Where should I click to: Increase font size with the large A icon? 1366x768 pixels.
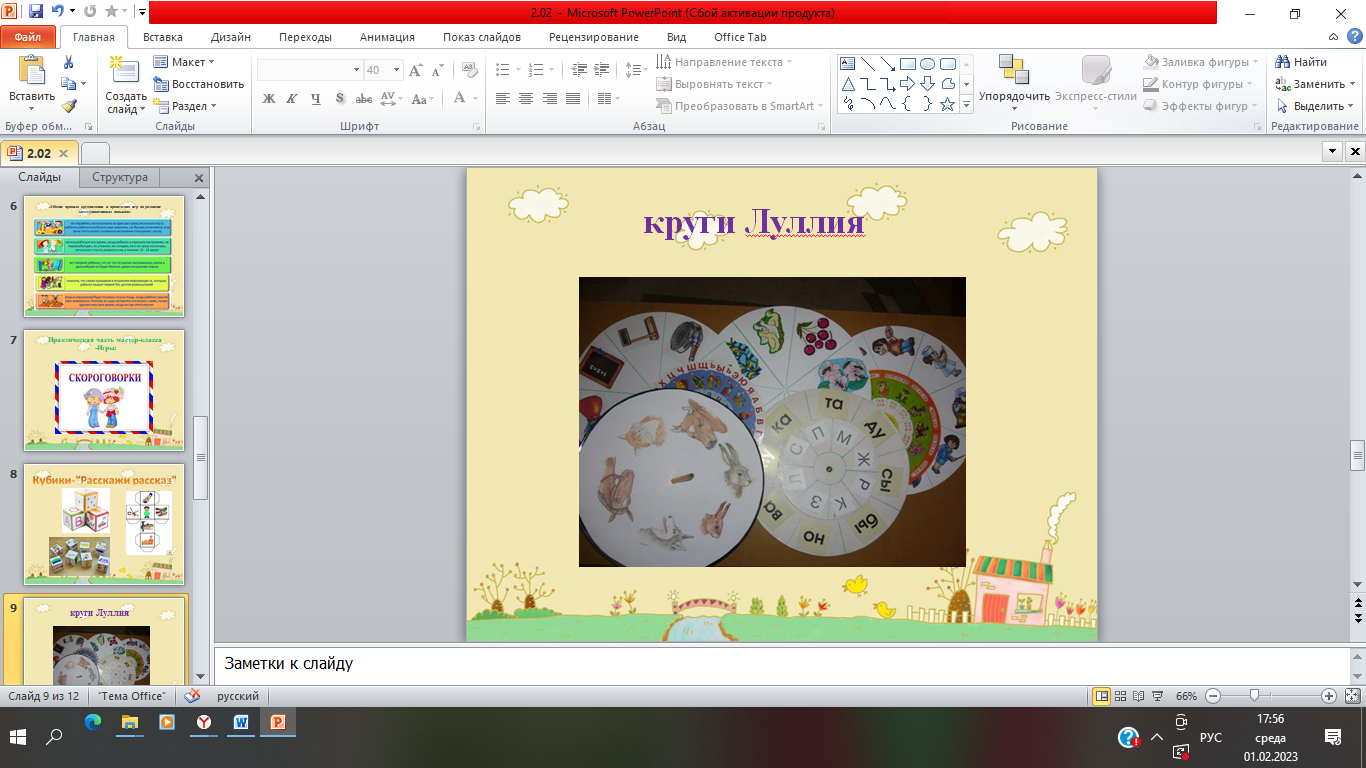click(x=417, y=70)
